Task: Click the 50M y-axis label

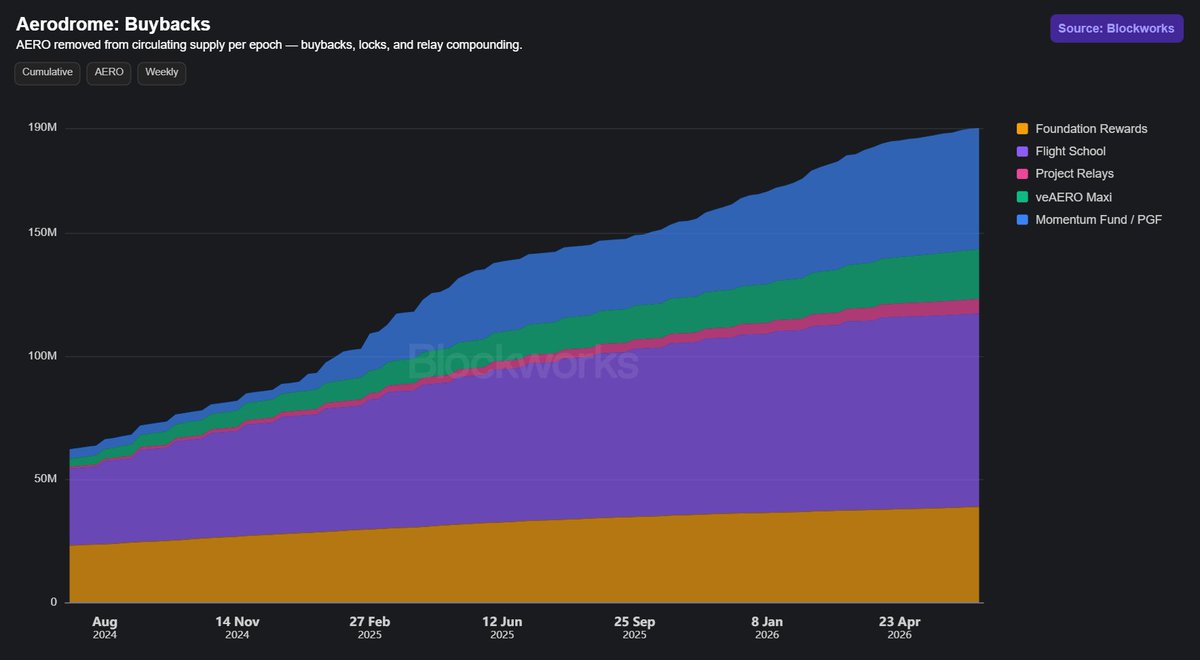Action: point(44,479)
